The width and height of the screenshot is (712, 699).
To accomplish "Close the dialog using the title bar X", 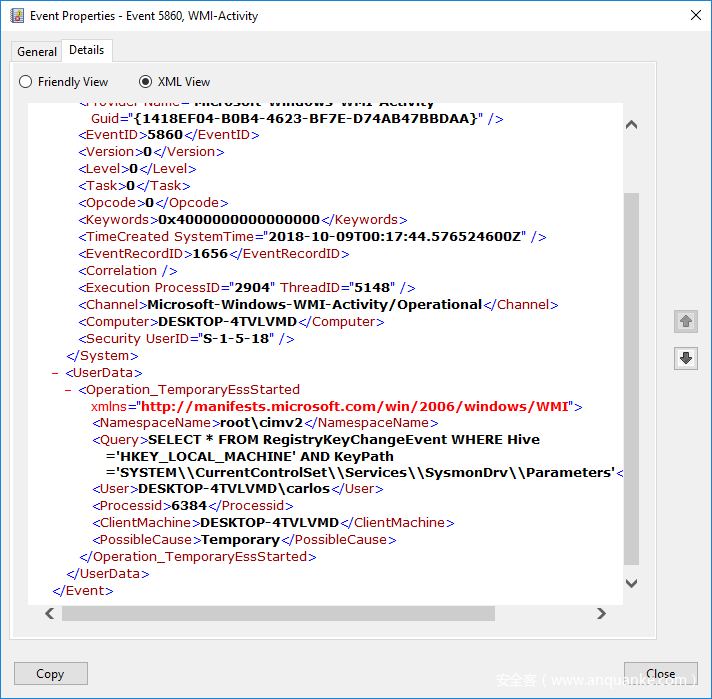I will click(x=695, y=15).
